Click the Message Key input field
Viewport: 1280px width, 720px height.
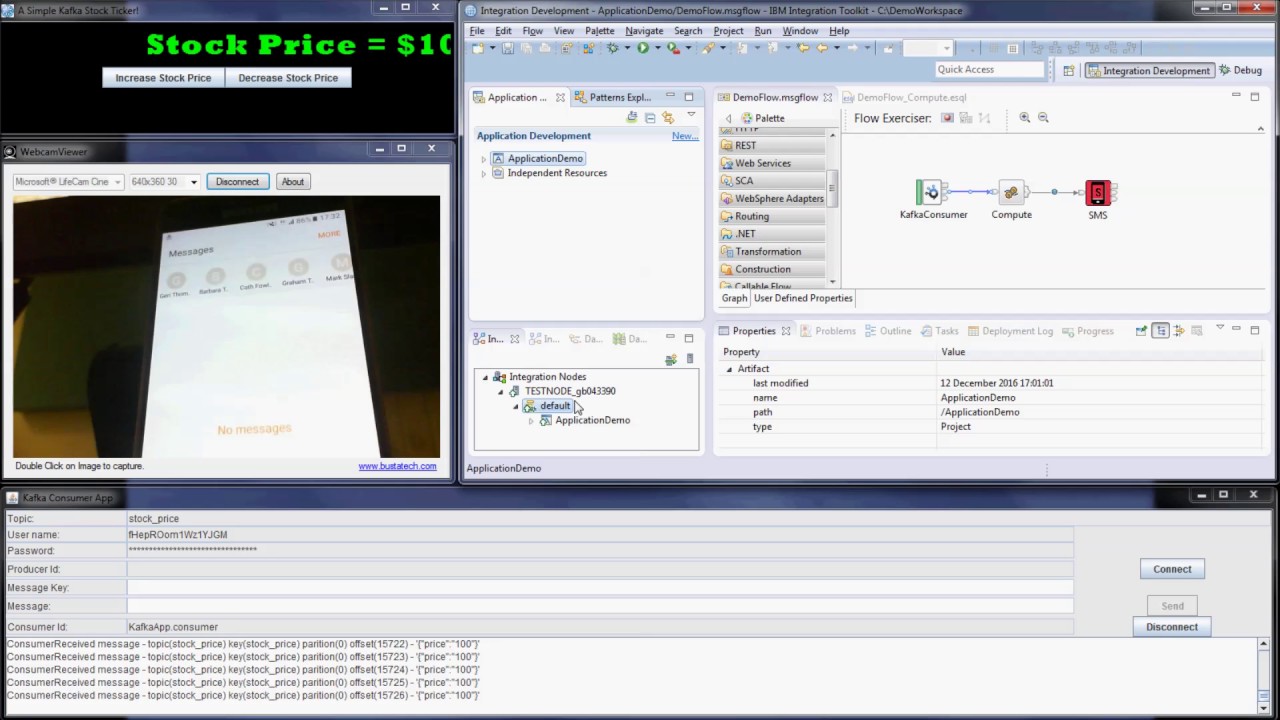(x=600, y=588)
